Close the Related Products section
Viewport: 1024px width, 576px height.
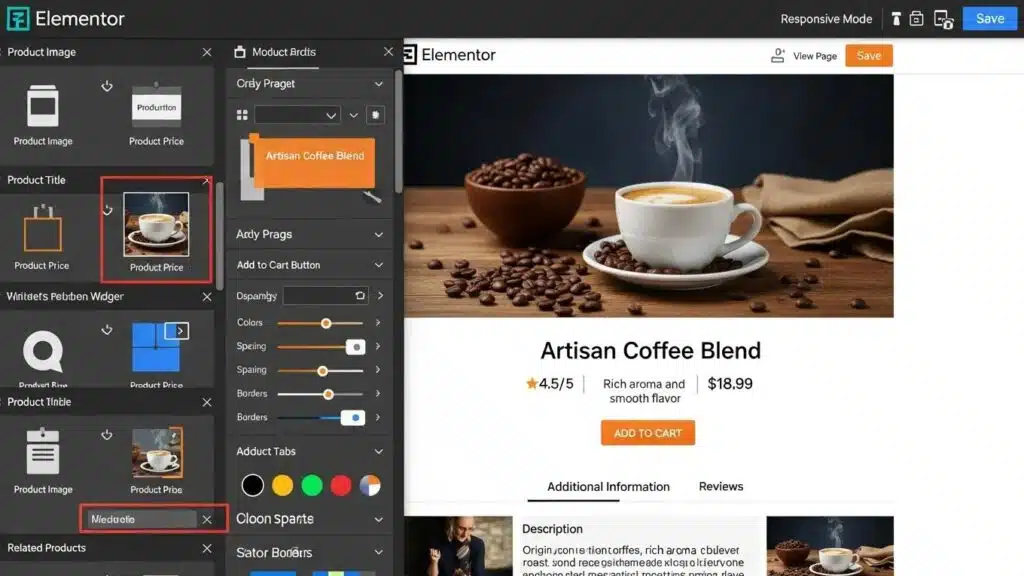click(x=206, y=549)
